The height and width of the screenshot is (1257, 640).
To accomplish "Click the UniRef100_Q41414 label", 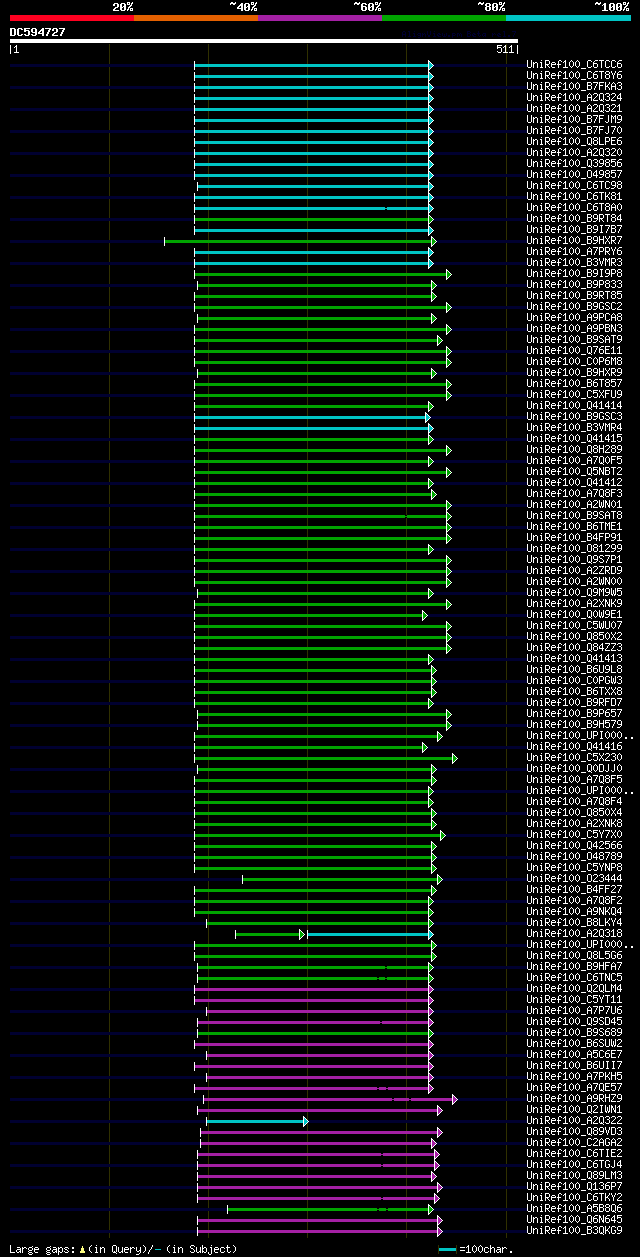I will click(574, 405).
